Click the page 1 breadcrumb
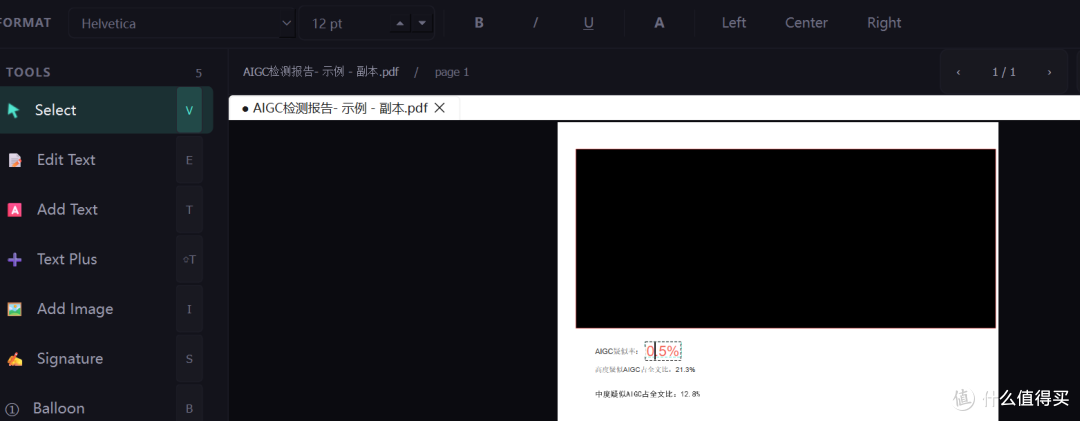Screen dimensions: 1080x421 pyautogui.click(x=452, y=72)
